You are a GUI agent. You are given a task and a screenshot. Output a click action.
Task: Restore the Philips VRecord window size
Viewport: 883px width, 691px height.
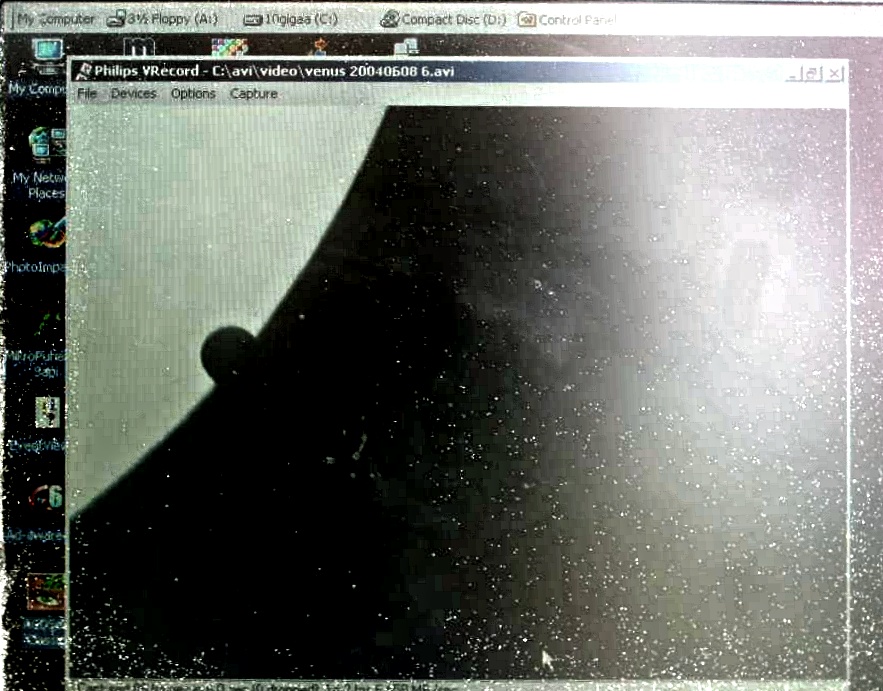(814, 74)
